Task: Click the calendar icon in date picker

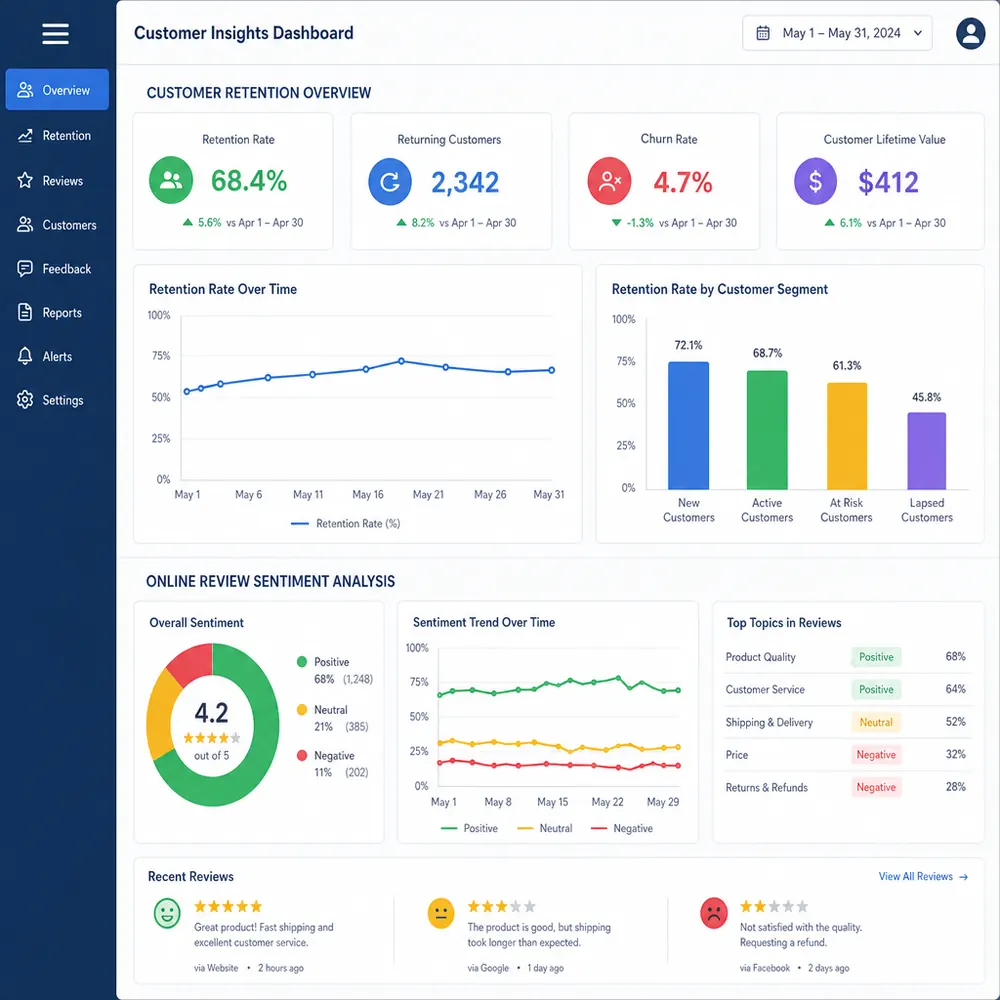Action: tap(763, 33)
